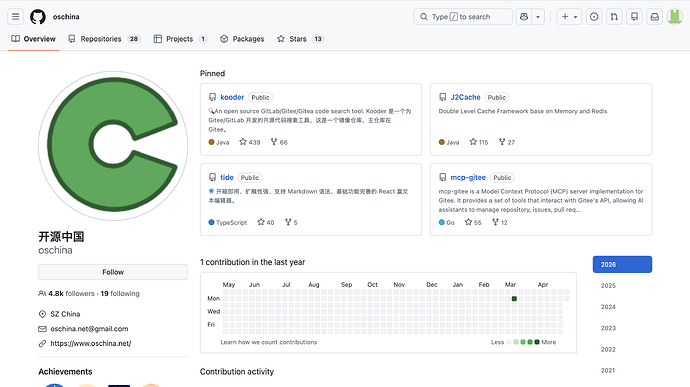Open the issues icon in header
690x387 pixels.
(594, 17)
